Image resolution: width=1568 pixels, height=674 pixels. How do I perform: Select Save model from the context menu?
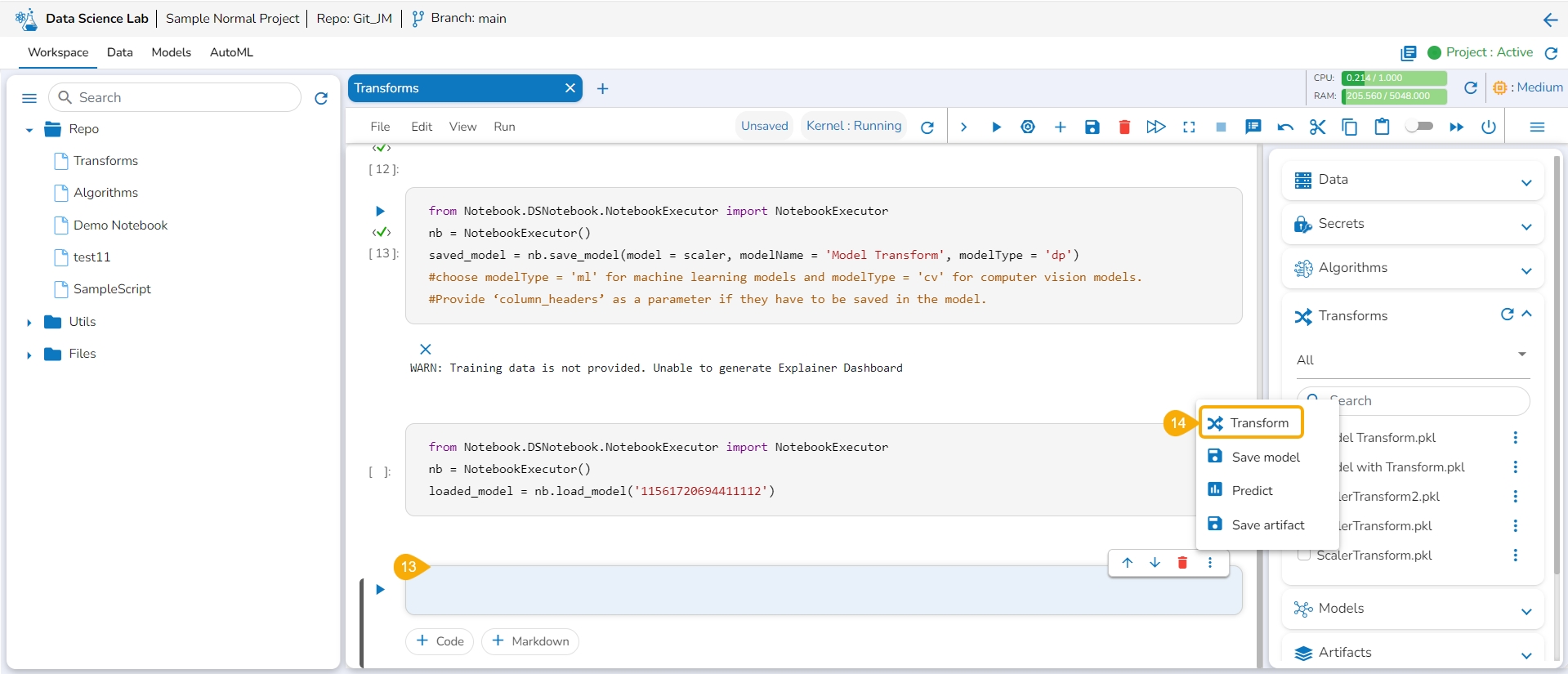[x=1265, y=457]
